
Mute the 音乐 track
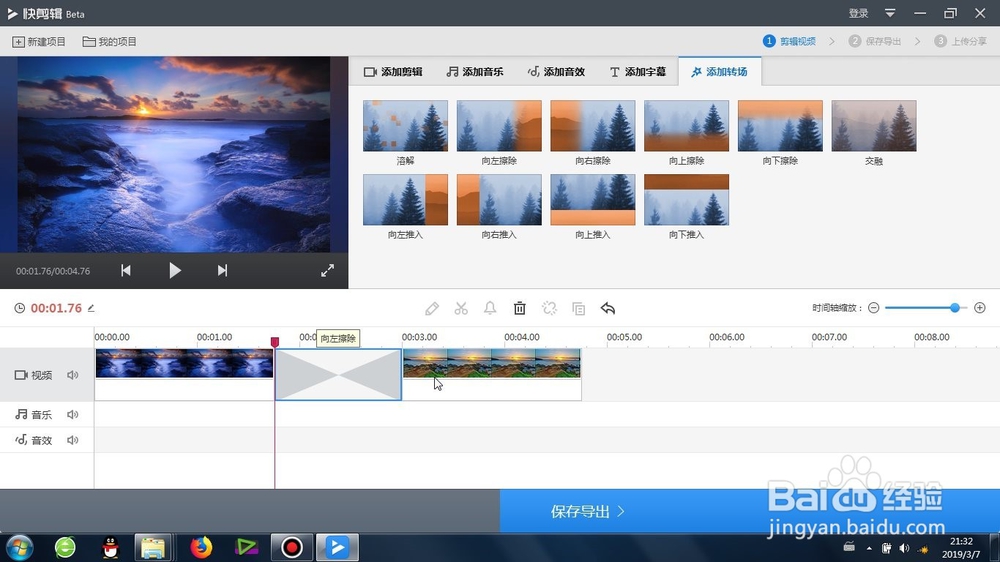click(x=73, y=415)
